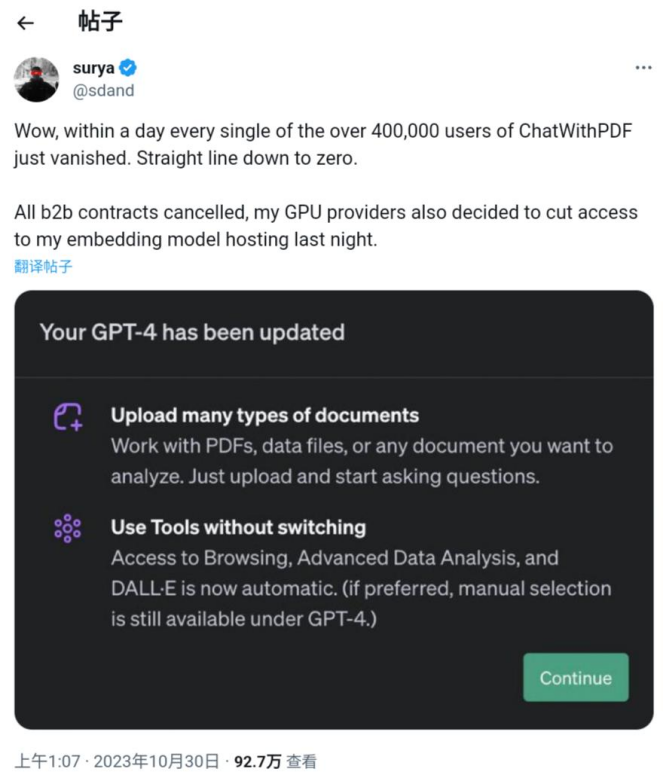Translate the post via 翻译帖子
The width and height of the screenshot is (663, 779).
[43, 266]
